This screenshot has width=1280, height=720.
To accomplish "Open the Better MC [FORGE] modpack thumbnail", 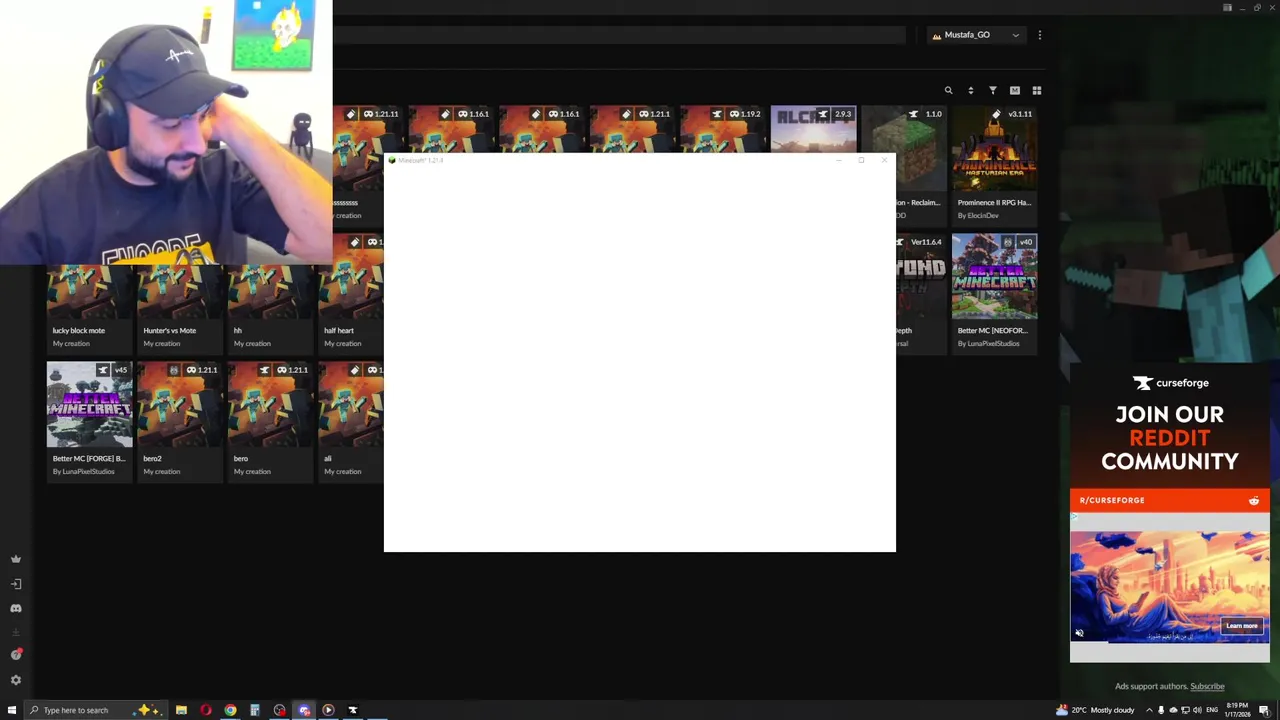I will [x=89, y=405].
